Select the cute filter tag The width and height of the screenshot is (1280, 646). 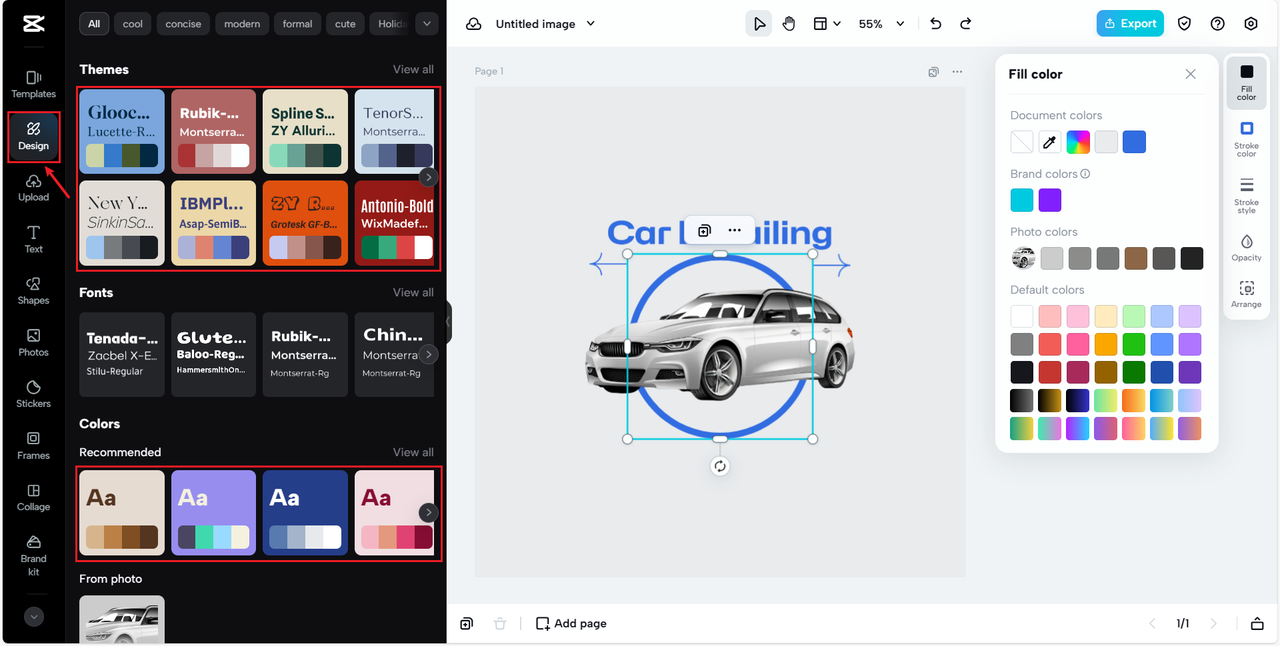(345, 24)
